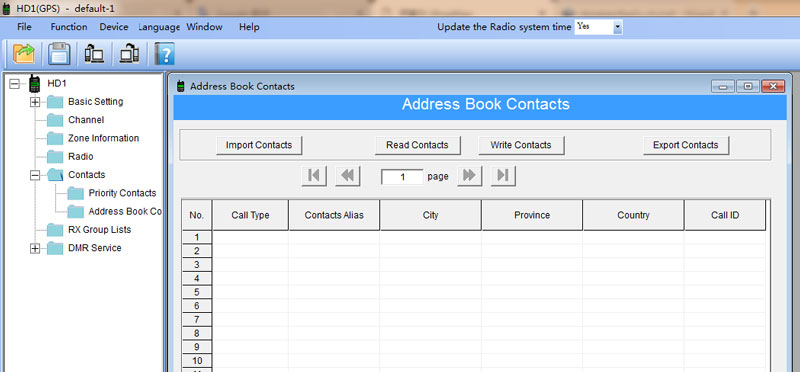This screenshot has height=372, width=800.
Task: Go to previous contacts page
Action: (x=348, y=176)
